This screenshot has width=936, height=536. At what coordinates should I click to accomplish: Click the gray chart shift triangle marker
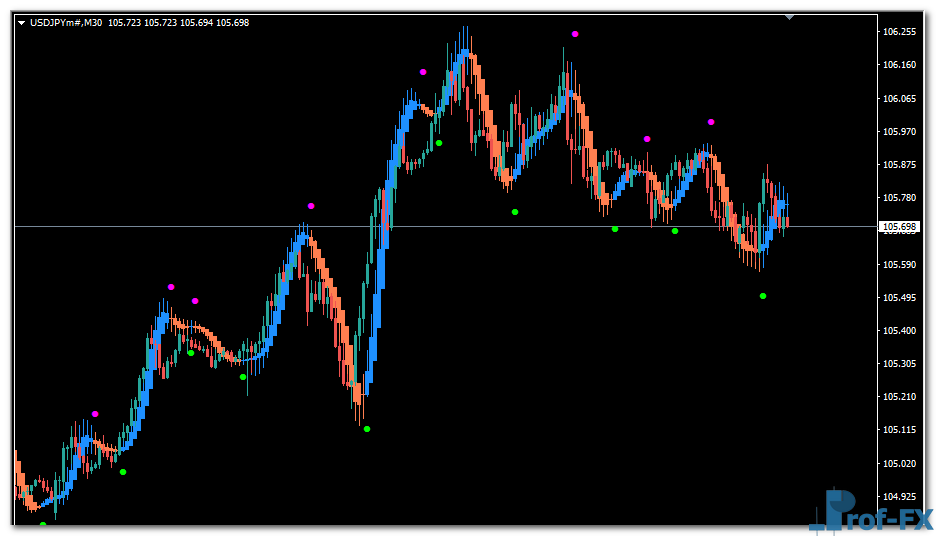coord(789,17)
